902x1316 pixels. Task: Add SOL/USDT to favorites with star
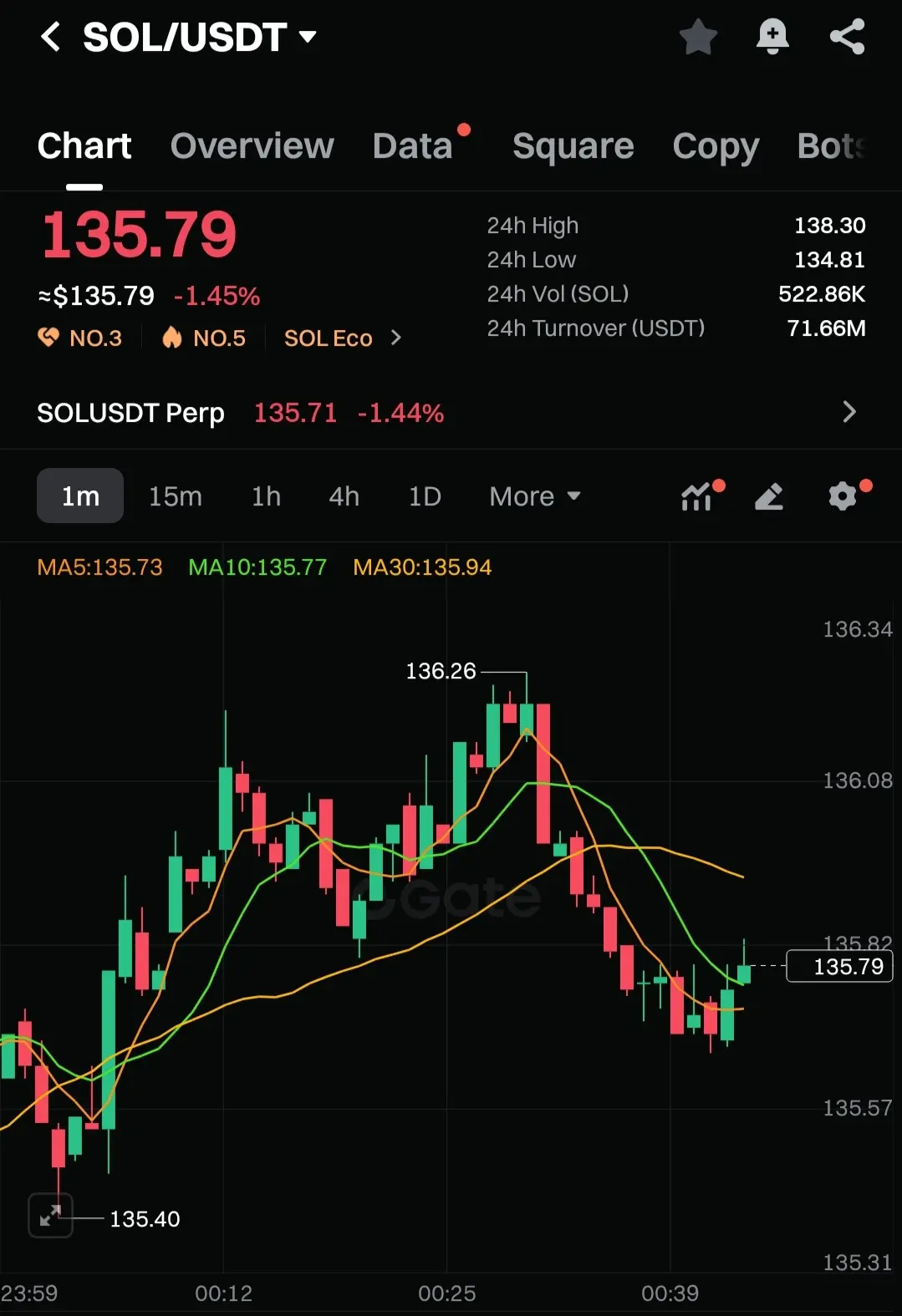tap(698, 37)
